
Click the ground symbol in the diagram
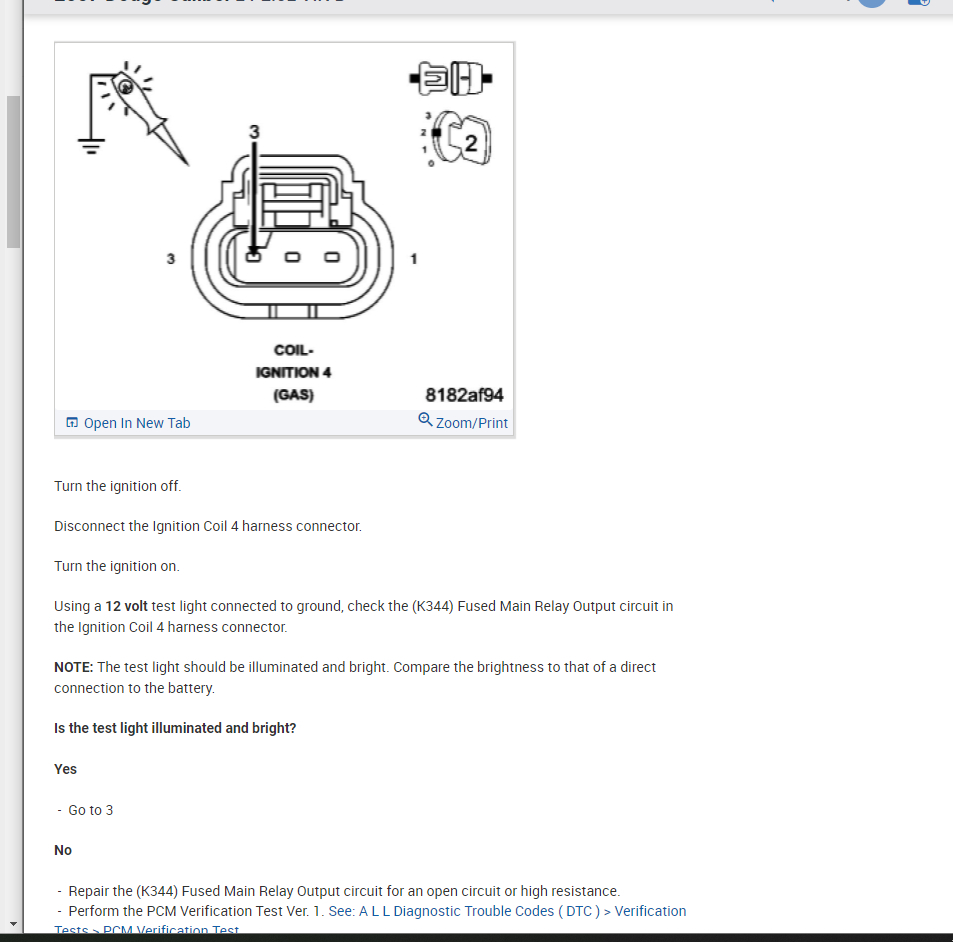click(x=91, y=146)
